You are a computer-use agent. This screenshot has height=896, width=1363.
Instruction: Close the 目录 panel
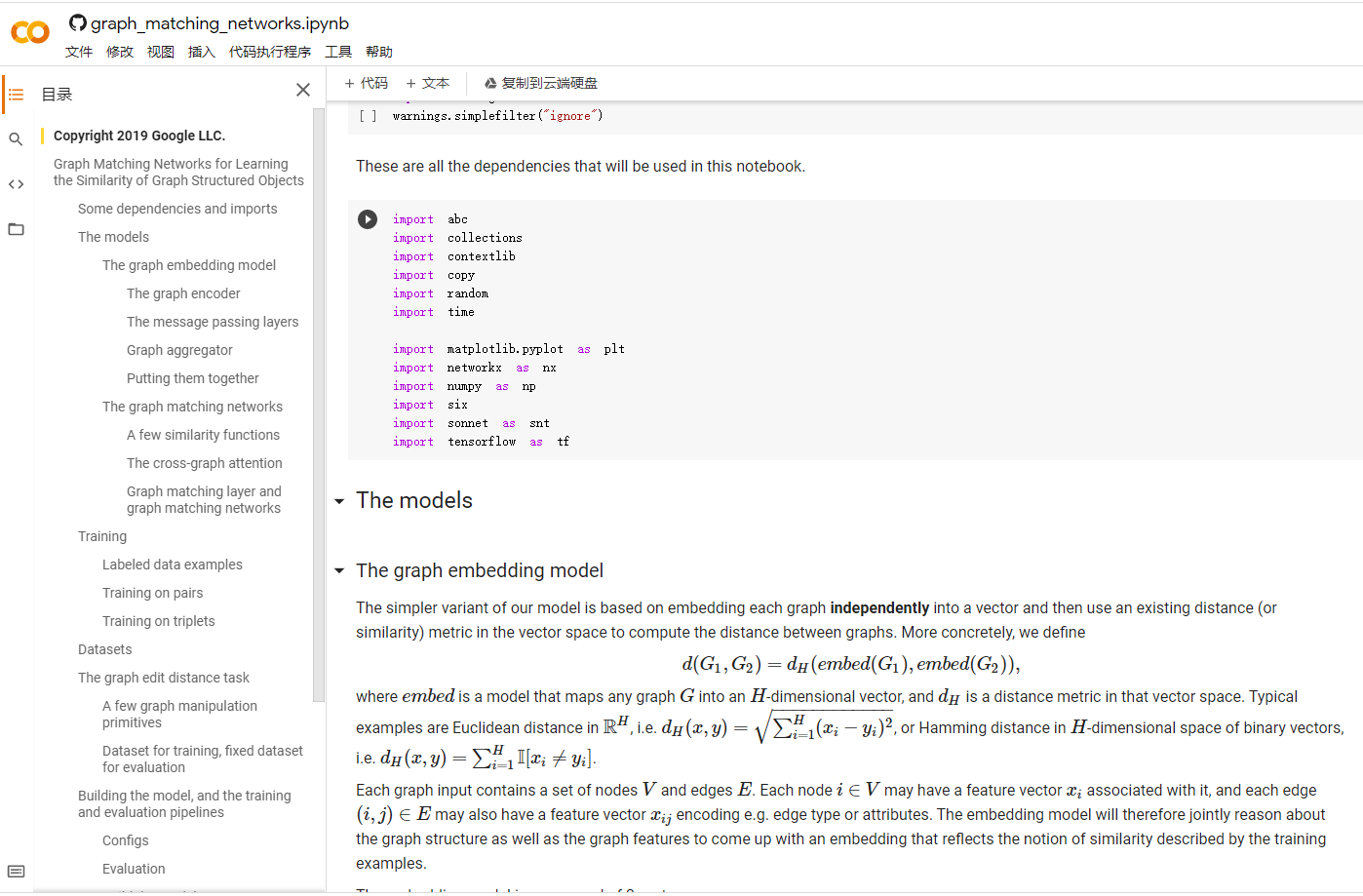tap(302, 89)
